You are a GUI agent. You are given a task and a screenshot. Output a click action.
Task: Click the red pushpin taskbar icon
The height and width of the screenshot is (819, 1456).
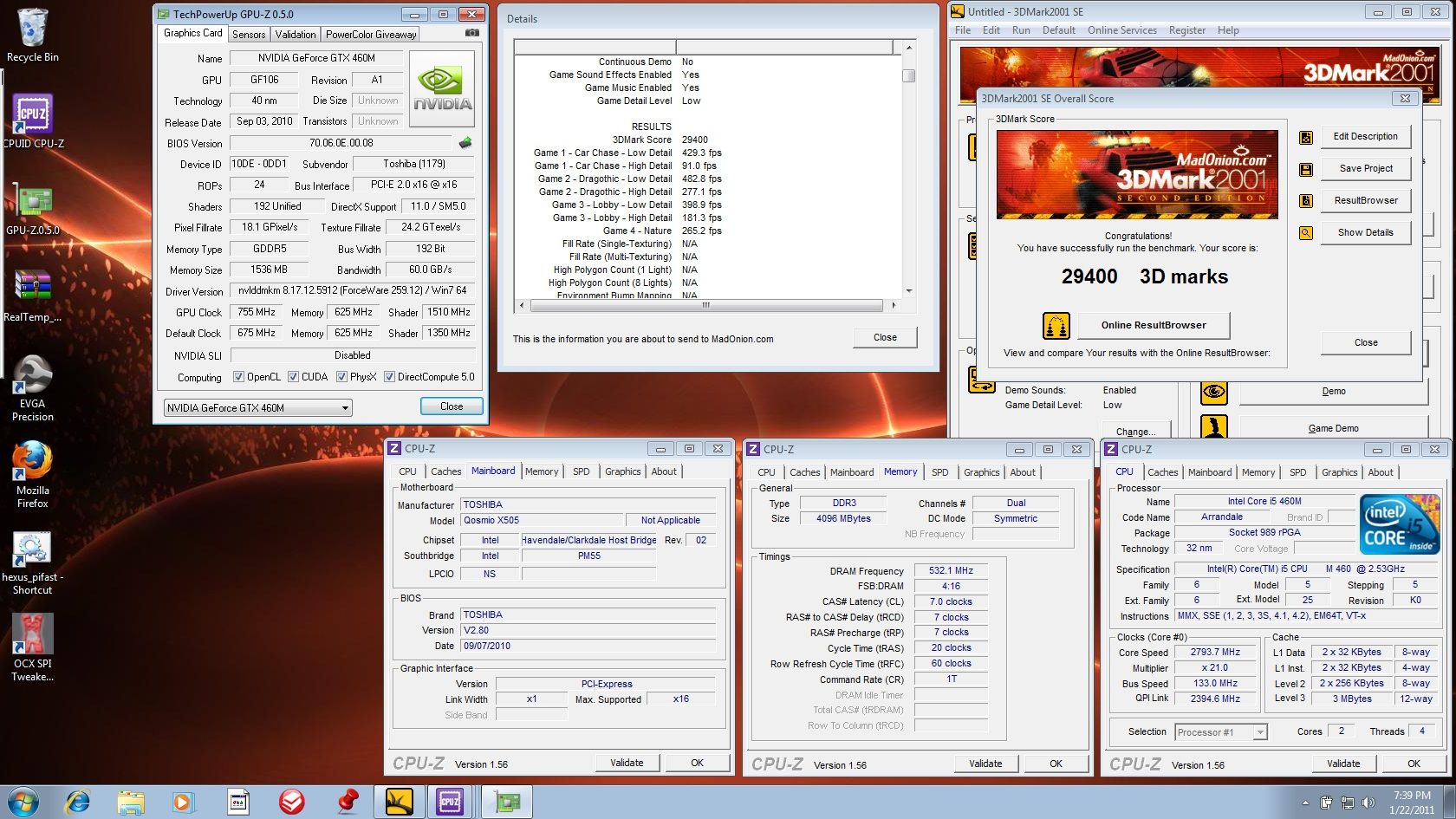(348, 802)
